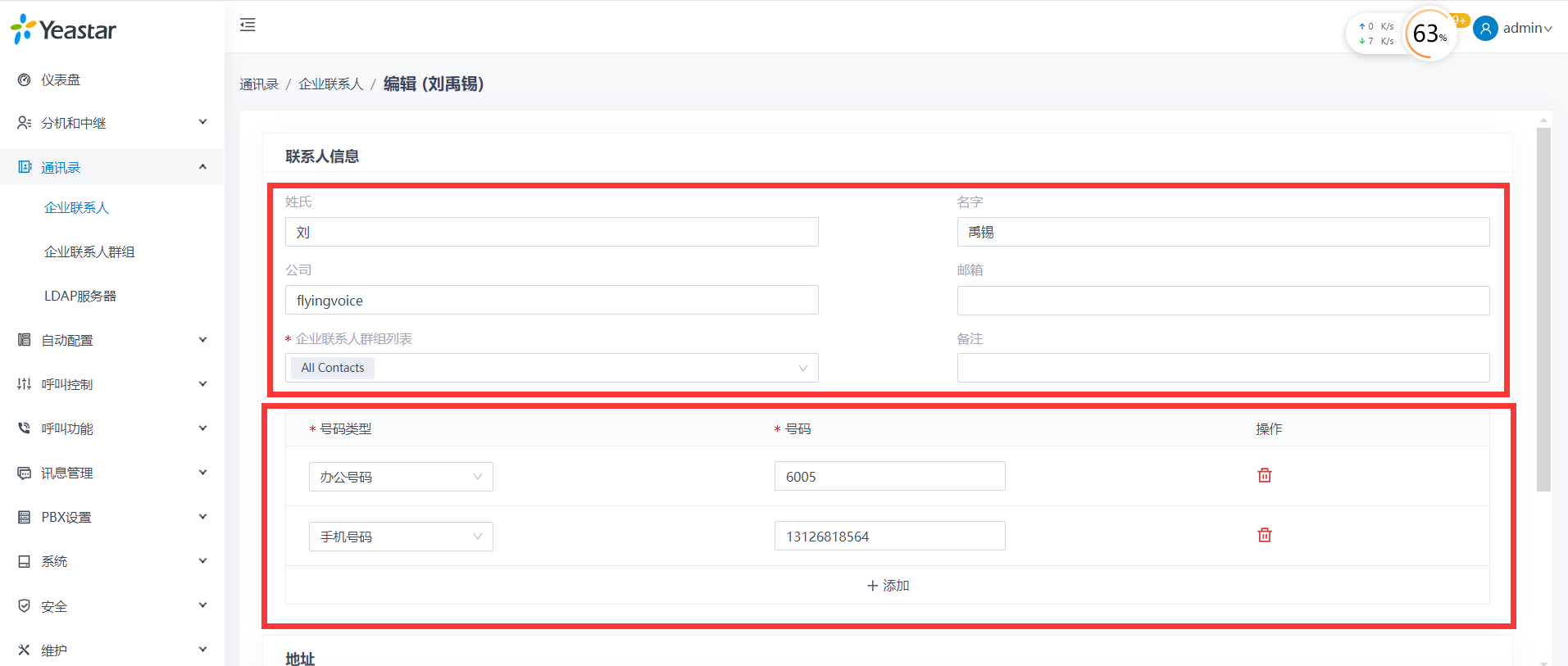Open 企业联系人群组 submenu item
1568x666 pixels.
[89, 252]
